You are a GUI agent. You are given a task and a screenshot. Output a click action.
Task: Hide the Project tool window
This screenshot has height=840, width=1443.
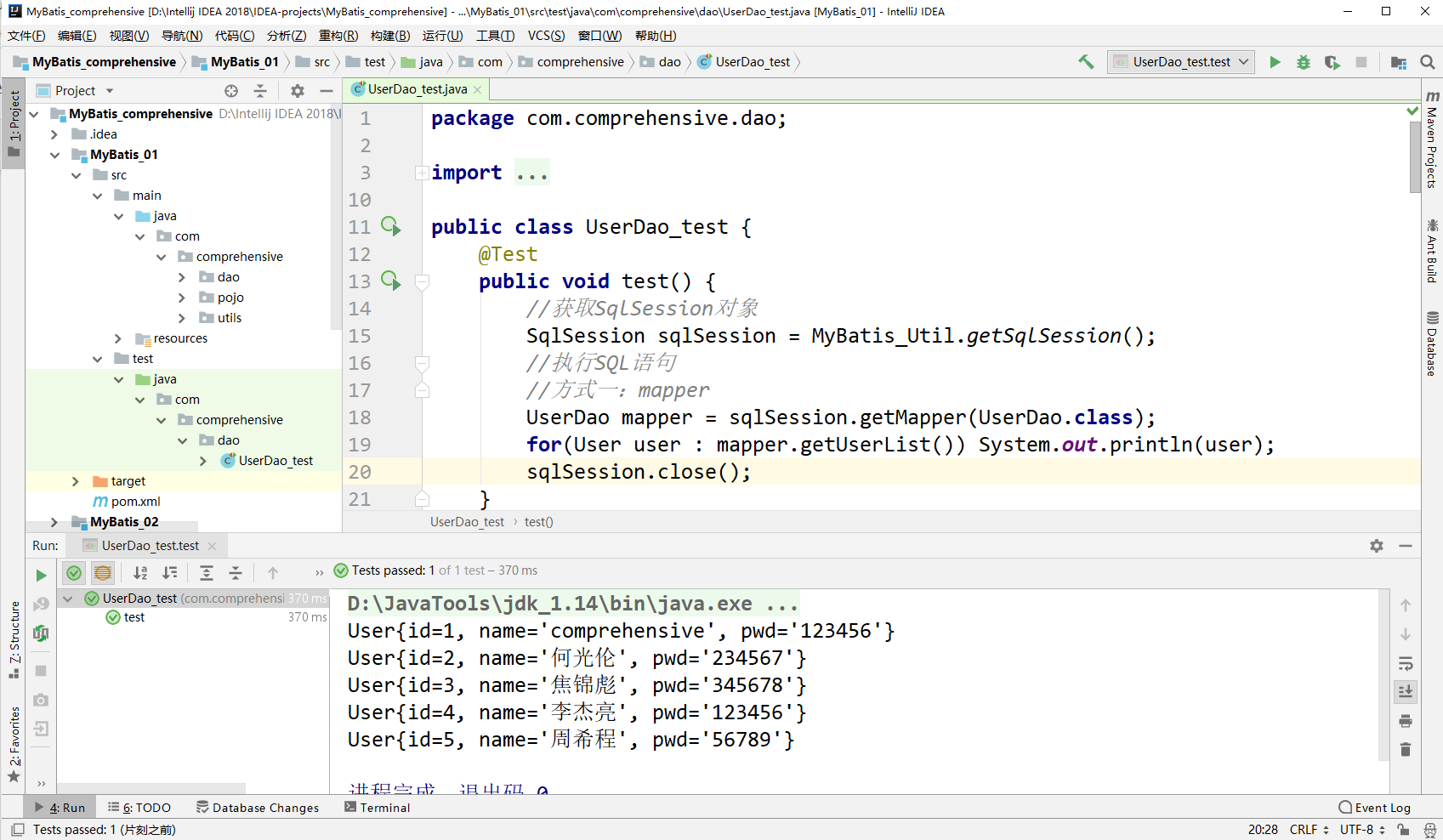click(327, 91)
